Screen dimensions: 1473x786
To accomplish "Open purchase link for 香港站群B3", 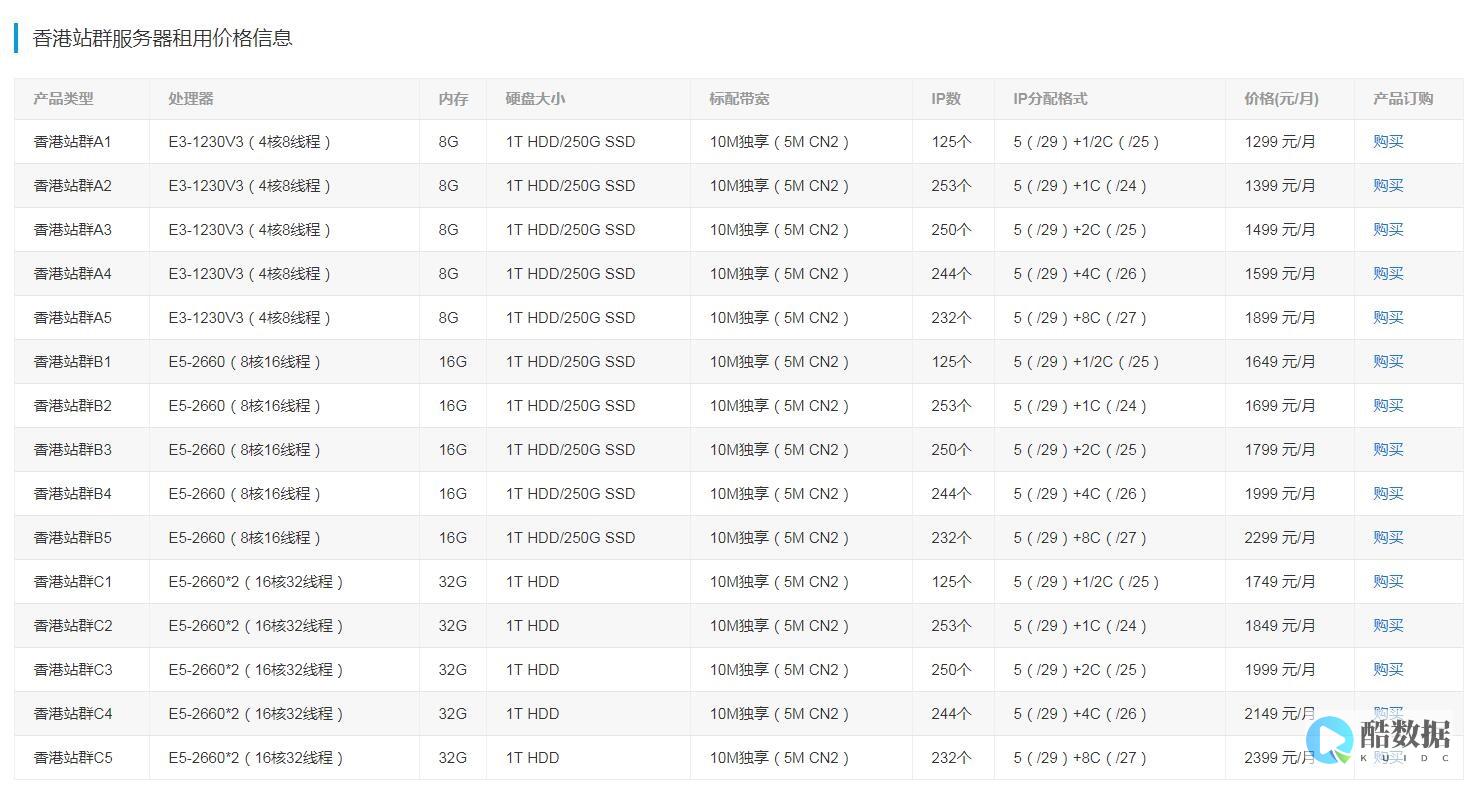I will [x=1388, y=450].
